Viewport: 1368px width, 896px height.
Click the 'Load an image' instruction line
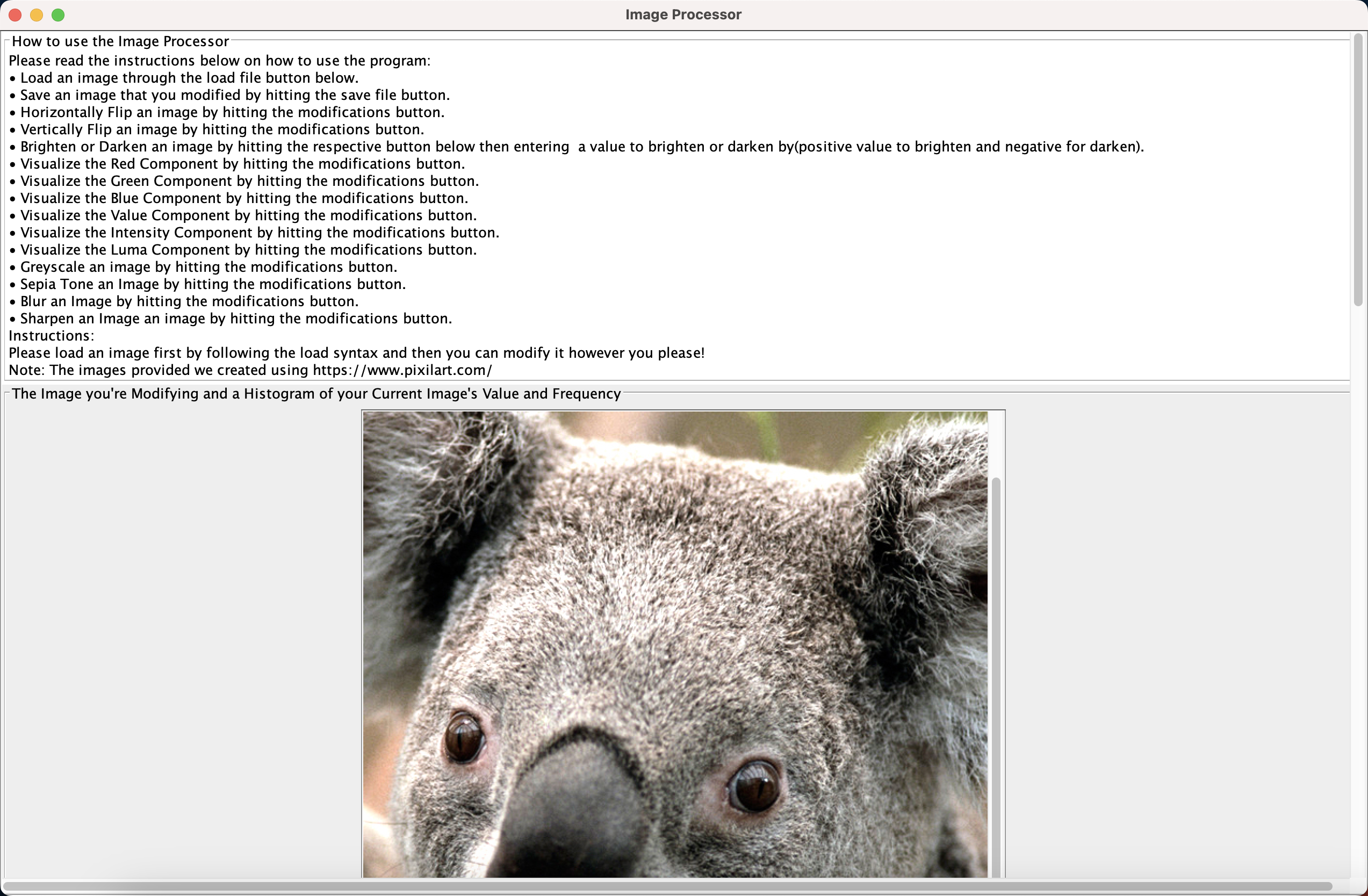click(184, 77)
